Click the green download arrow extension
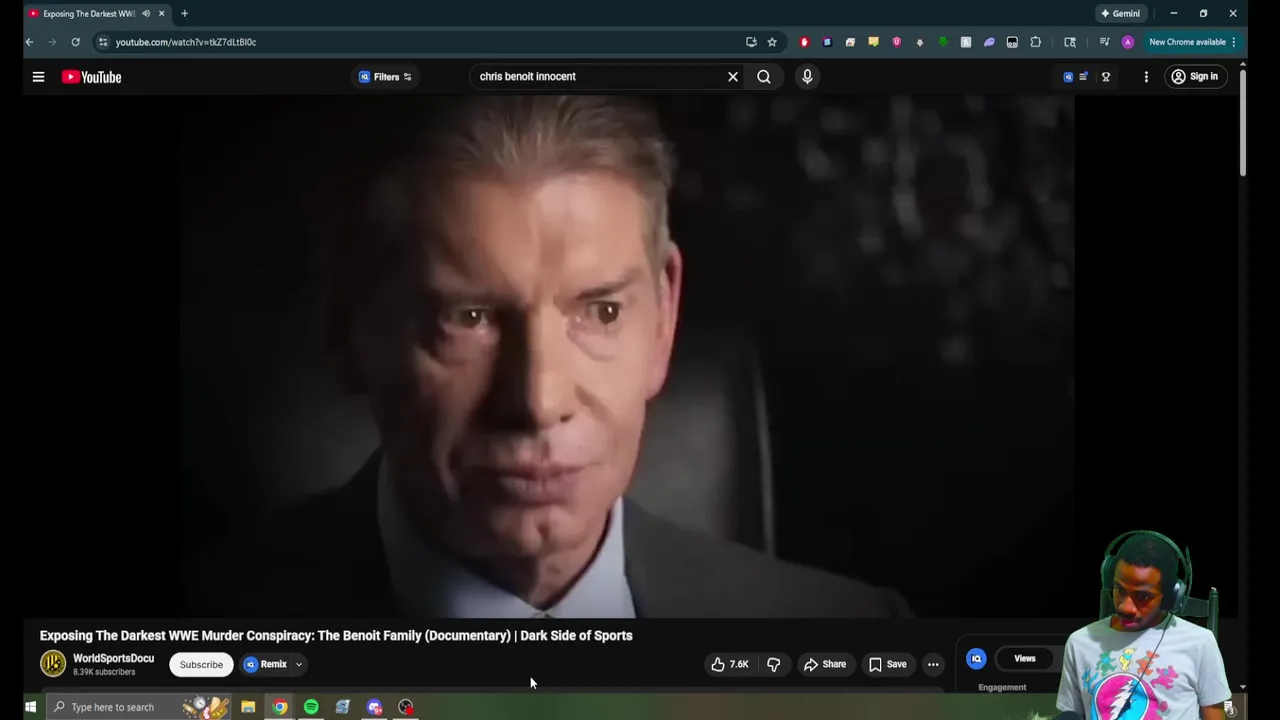 tap(943, 42)
